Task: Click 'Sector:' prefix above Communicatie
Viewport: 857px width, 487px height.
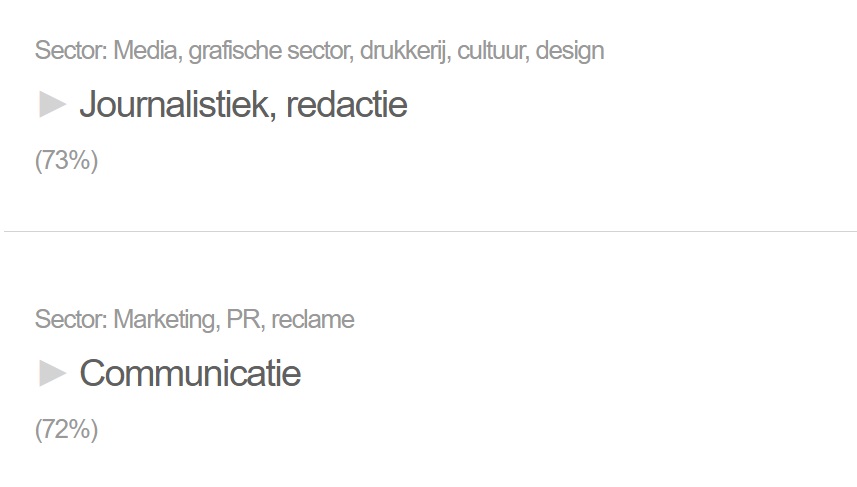Action: (x=71, y=320)
